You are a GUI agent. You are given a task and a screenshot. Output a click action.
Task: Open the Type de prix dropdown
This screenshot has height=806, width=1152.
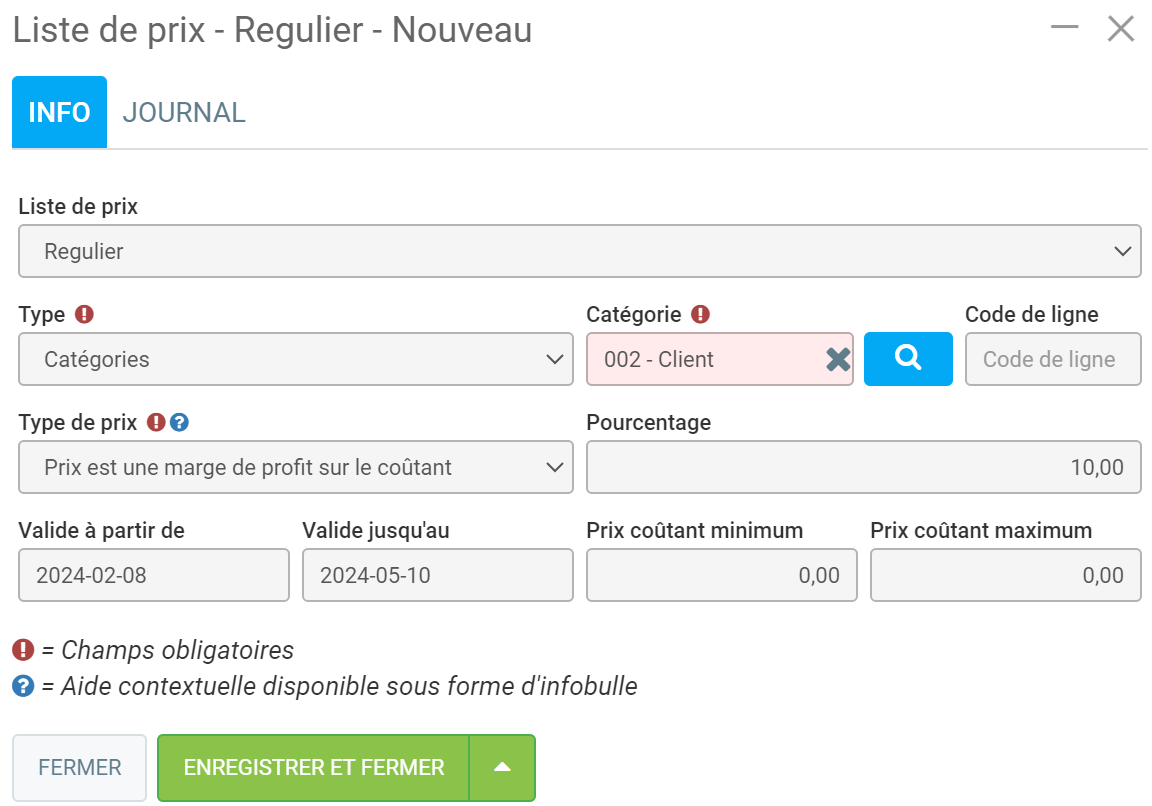click(x=295, y=467)
